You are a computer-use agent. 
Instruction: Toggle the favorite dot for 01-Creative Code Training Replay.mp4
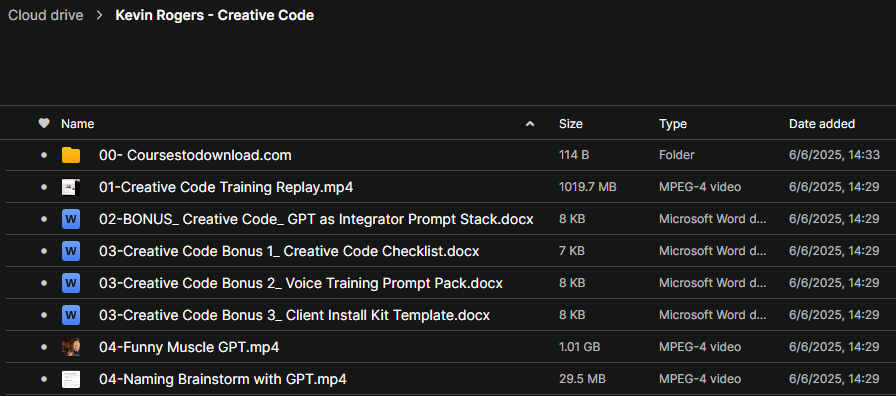[x=44, y=187]
